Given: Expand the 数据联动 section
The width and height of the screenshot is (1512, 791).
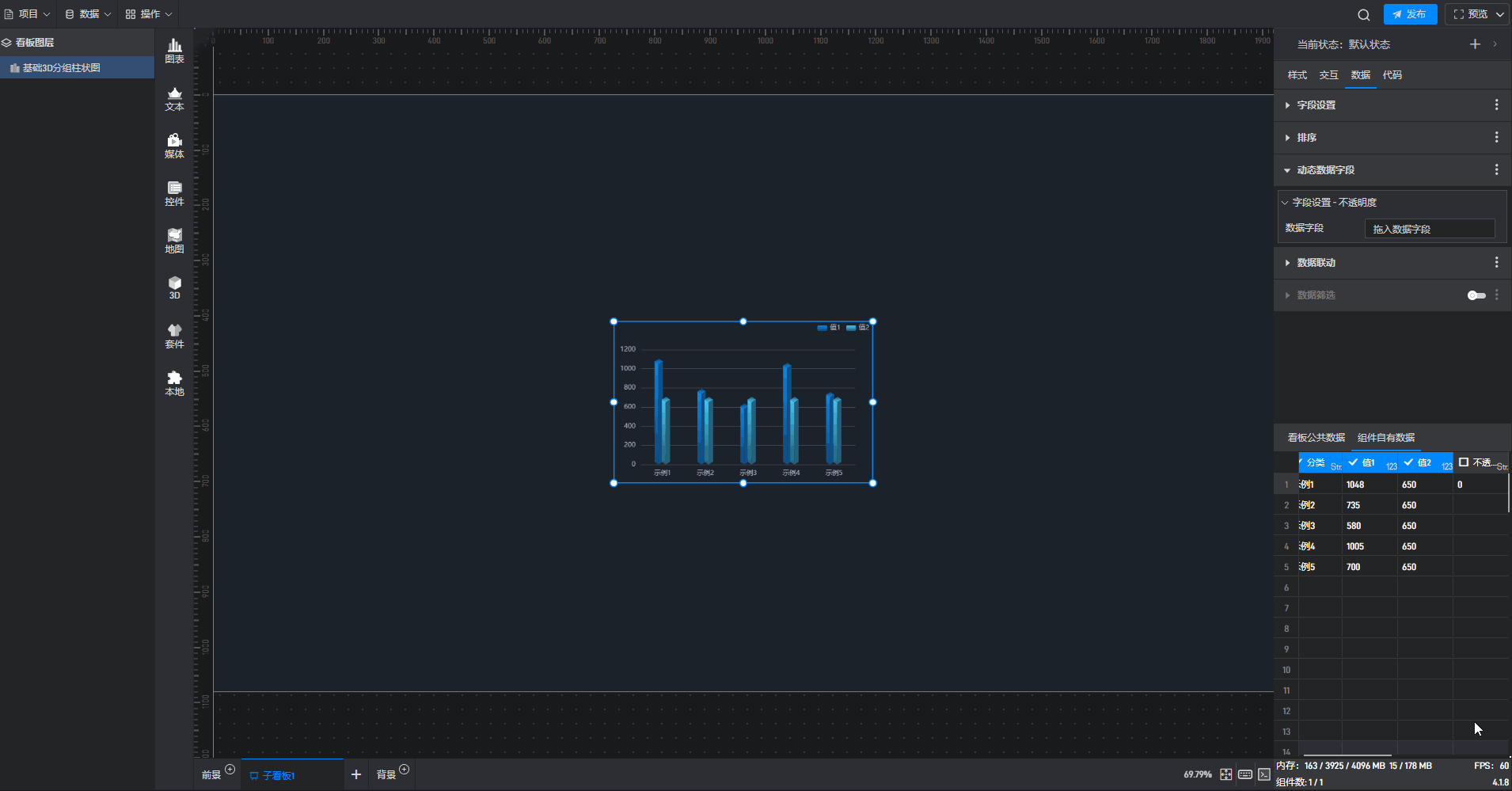Looking at the screenshot, I should 1316,263.
